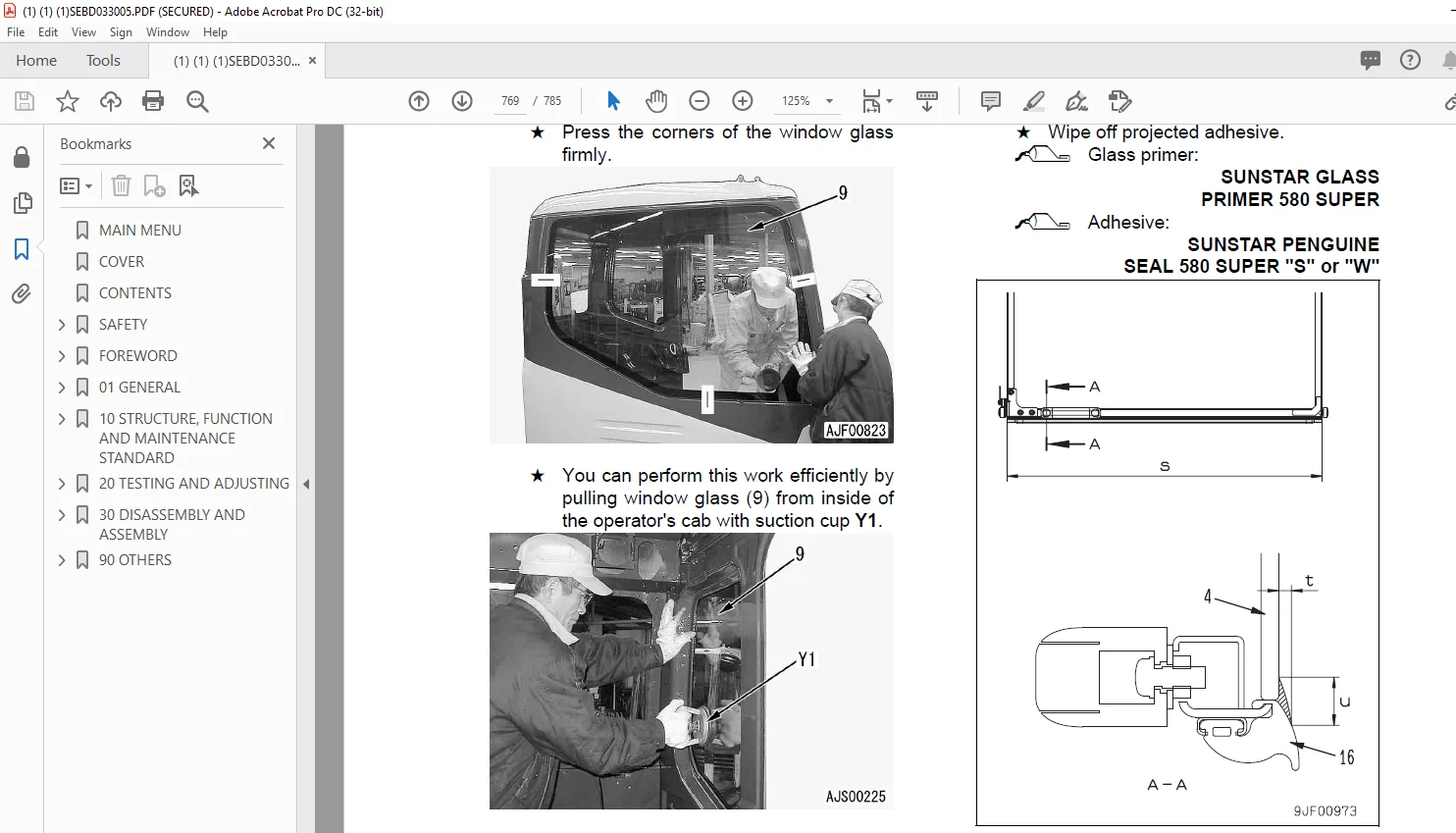Activate the hand pan tool

[x=656, y=101]
